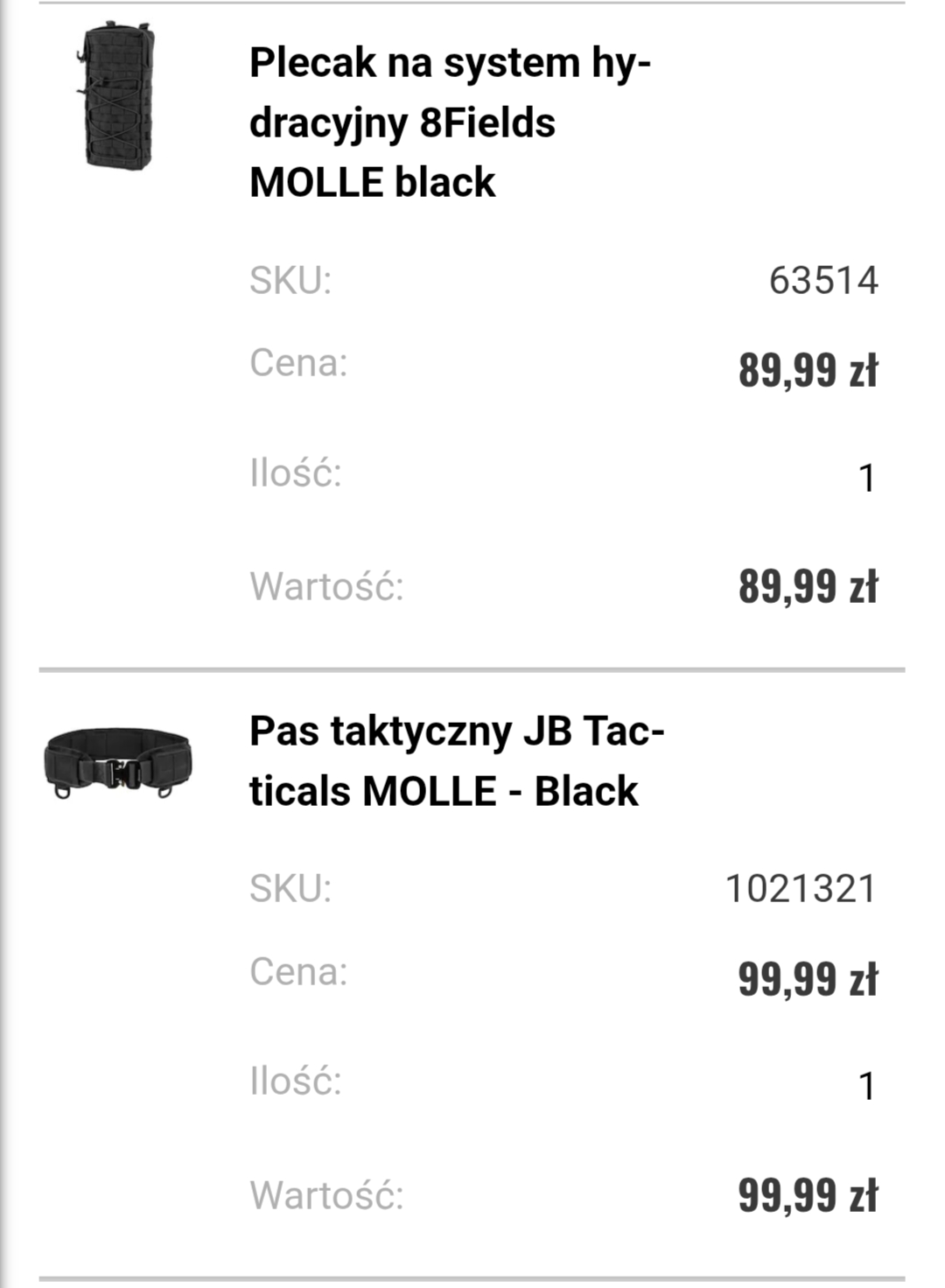Viewport: 945px width, 1288px height.
Task: Click the Cena label for the 8Fields backpack
Action: (298, 363)
